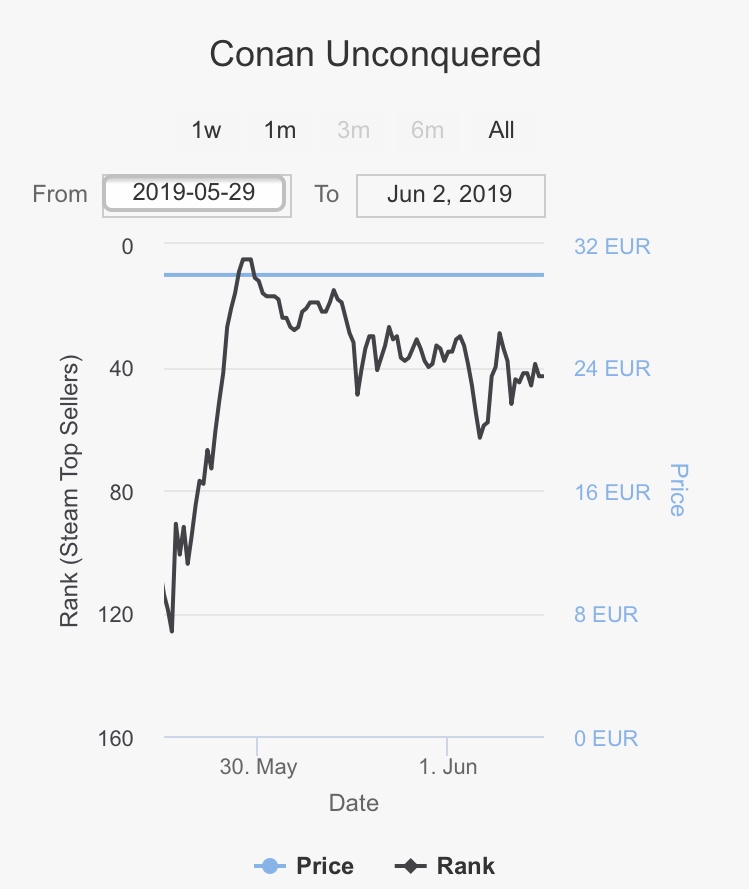Click the Date axis title
Screen dimensions: 749x889
pos(354,803)
